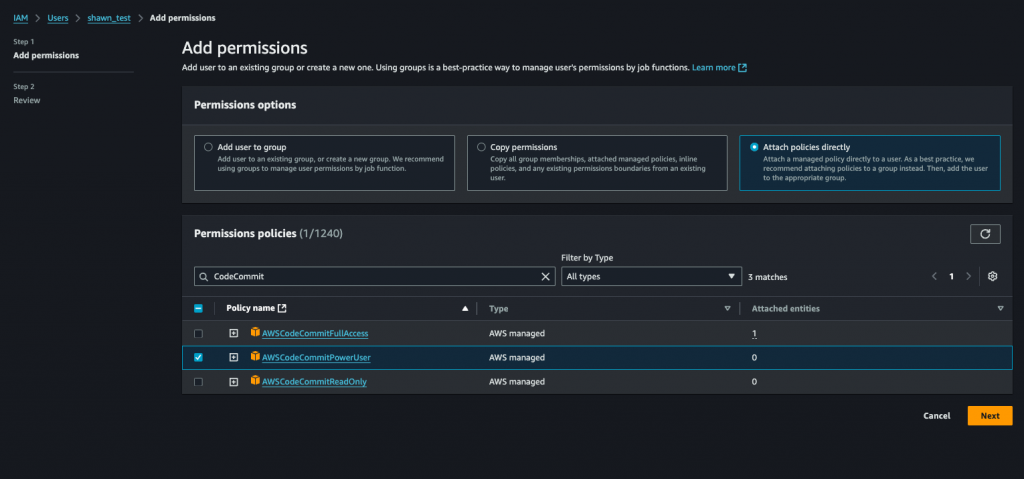The image size is (1024, 479).
Task: Click the refresh policies icon button
Action: tap(985, 233)
